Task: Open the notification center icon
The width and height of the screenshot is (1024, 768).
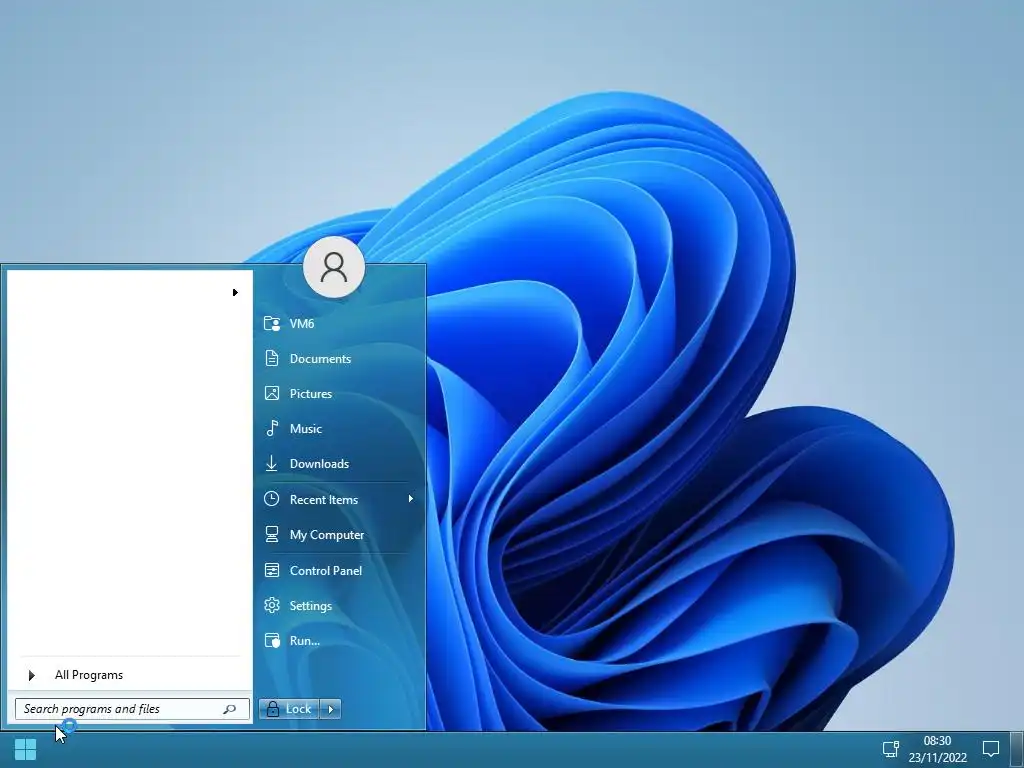Action: pyautogui.click(x=991, y=748)
